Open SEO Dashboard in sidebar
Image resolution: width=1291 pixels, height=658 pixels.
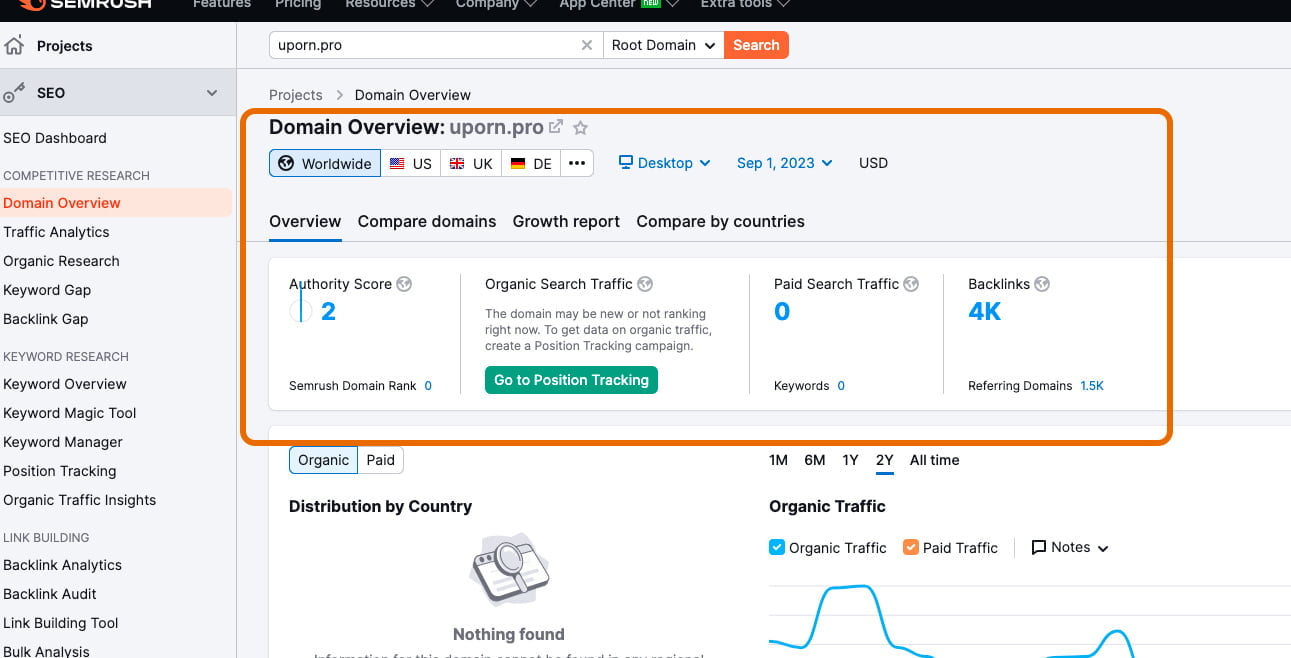tap(55, 138)
